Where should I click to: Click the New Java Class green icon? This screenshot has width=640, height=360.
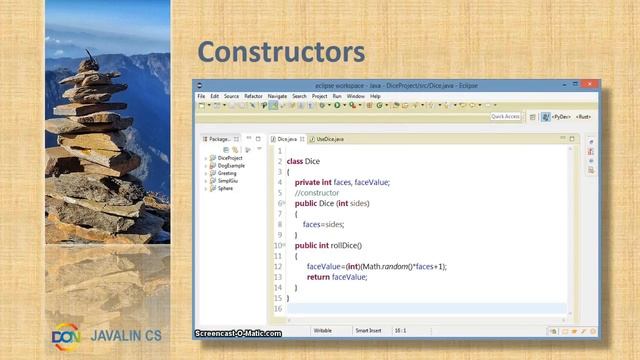click(x=380, y=106)
